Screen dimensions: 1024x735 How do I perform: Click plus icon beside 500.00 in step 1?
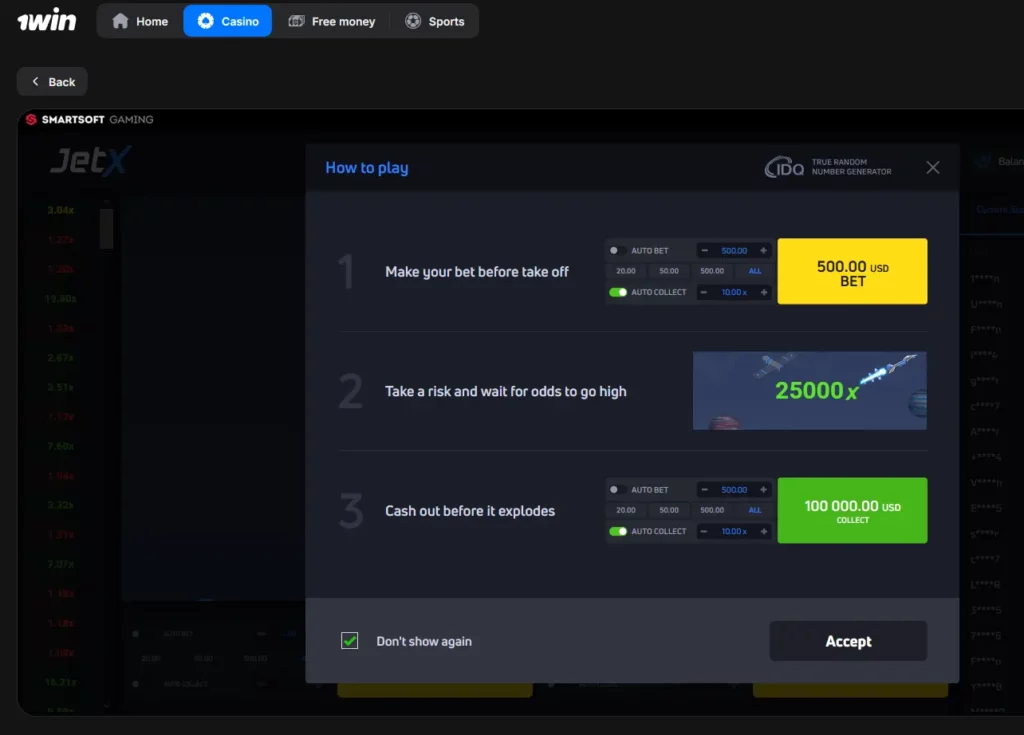(764, 251)
